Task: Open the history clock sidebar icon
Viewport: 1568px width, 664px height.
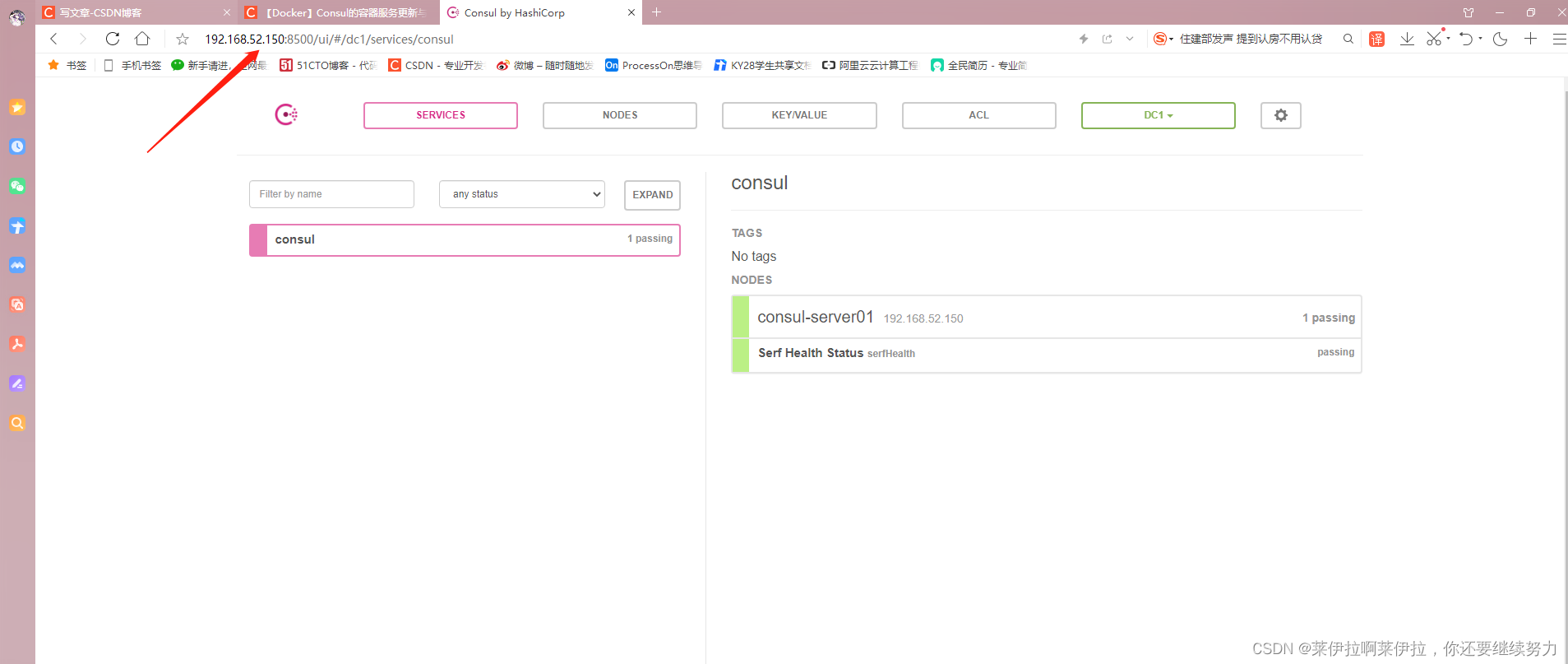Action: (17, 146)
